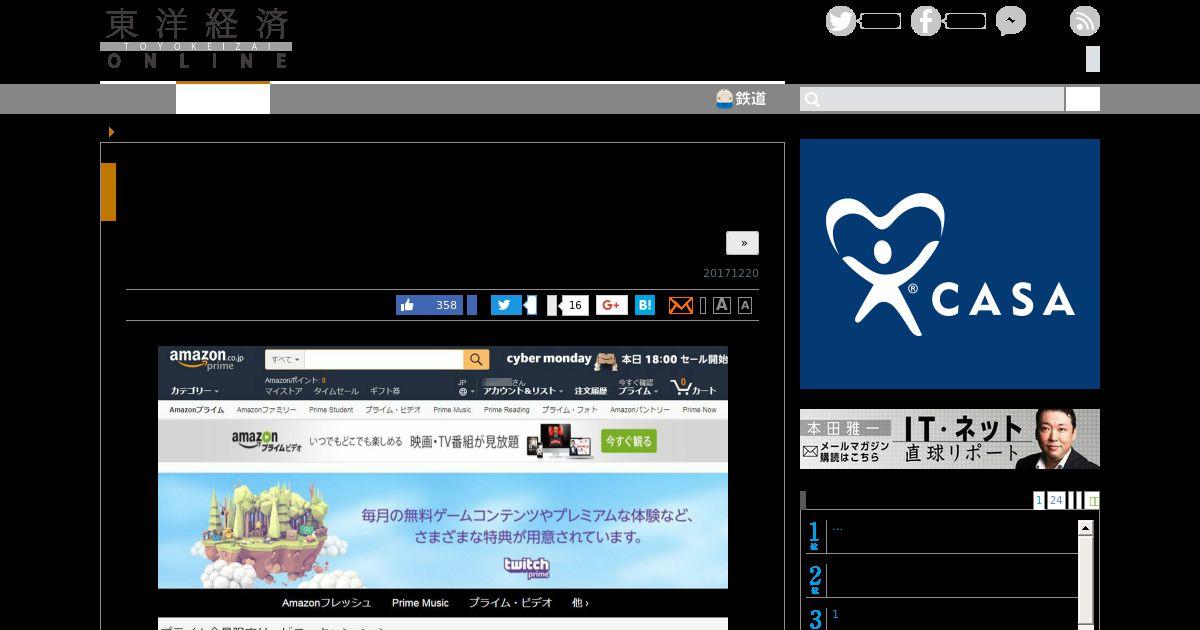Open the rank 2 article in ranking
The image size is (1200, 630).
tap(940, 580)
